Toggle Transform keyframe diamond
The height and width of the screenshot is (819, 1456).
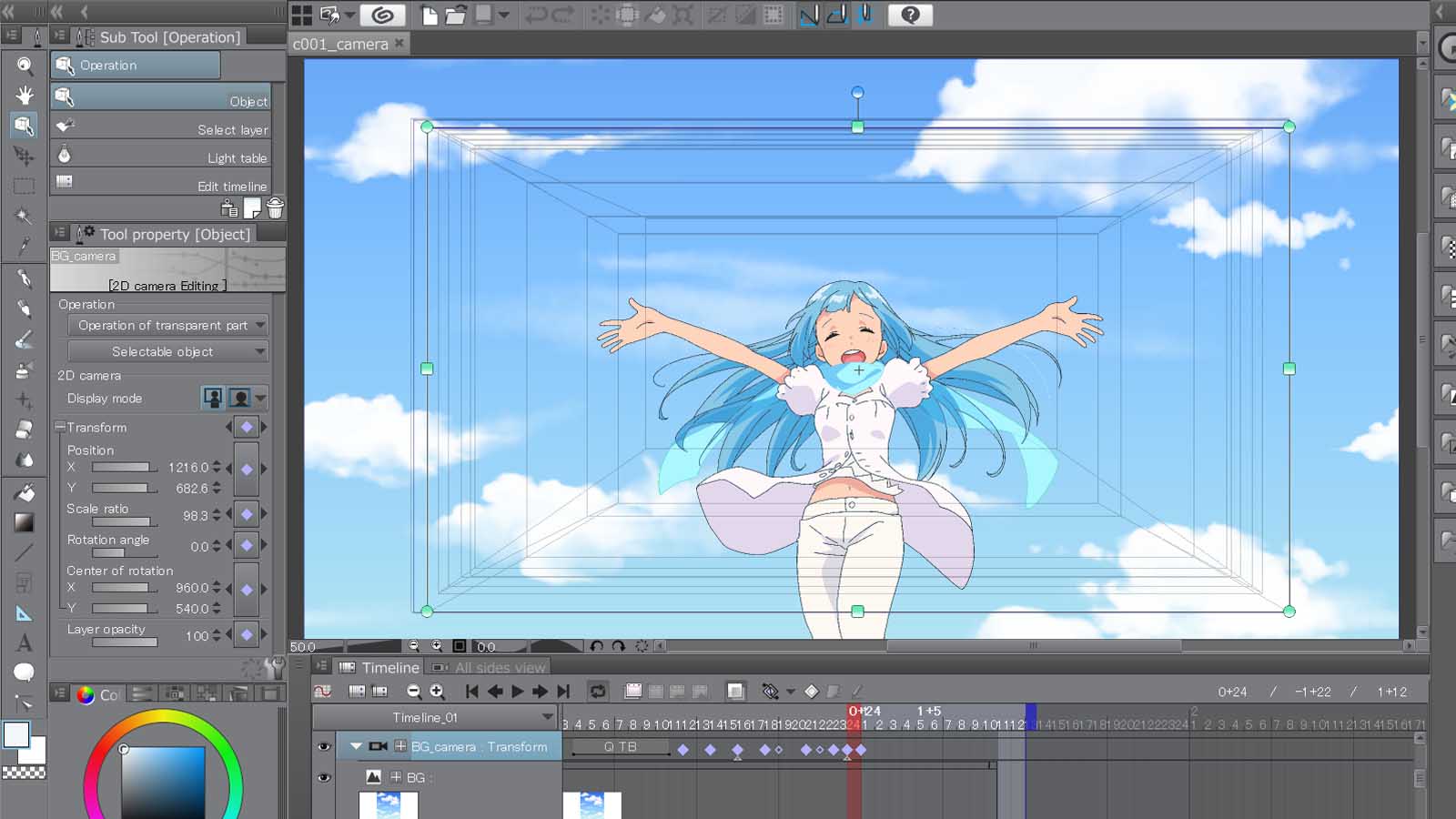pos(247,427)
